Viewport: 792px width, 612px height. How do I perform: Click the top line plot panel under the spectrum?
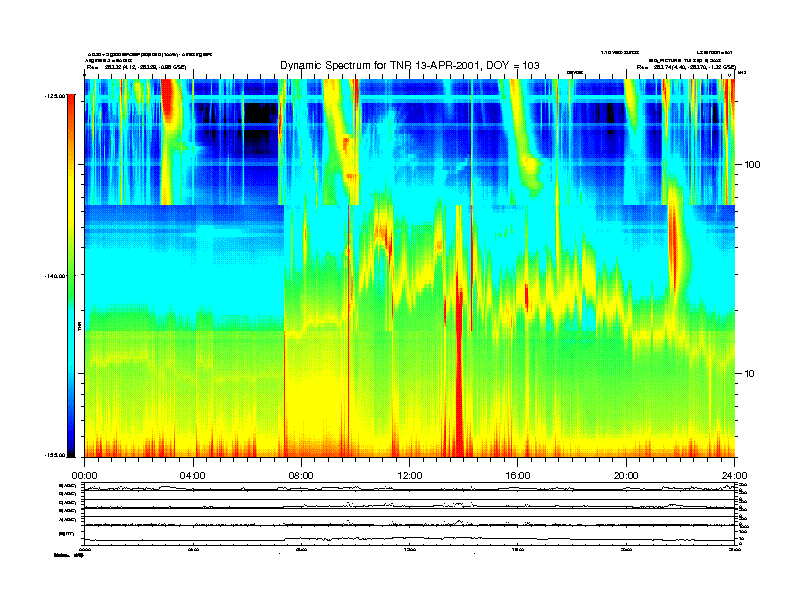pyautogui.click(x=410, y=487)
